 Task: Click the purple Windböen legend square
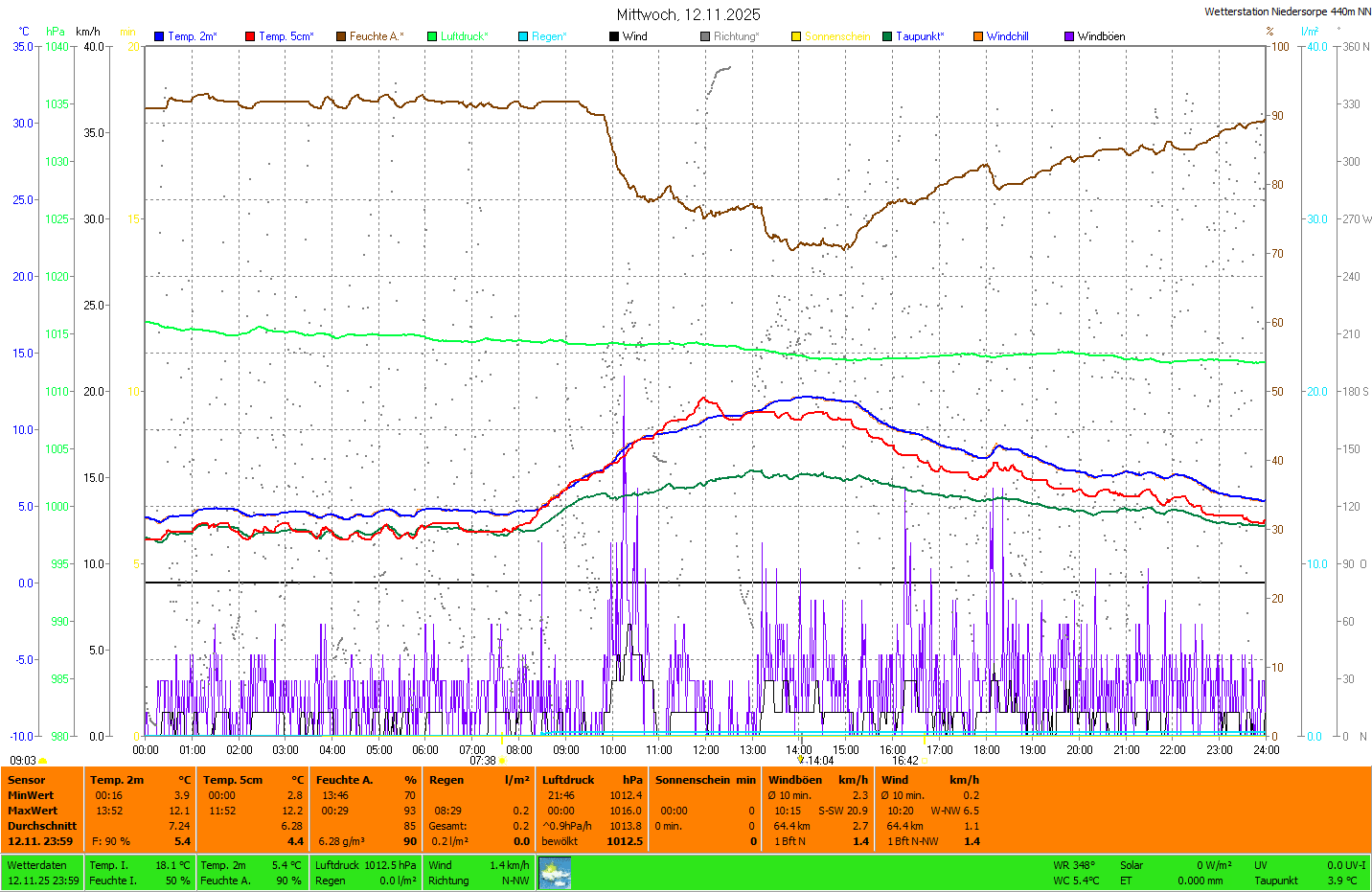(x=1069, y=36)
